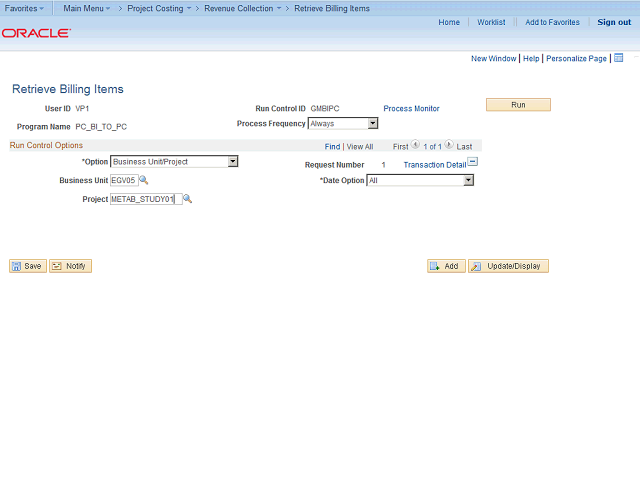Click User ID value VP1
This screenshot has height=480, width=640.
click(82, 109)
